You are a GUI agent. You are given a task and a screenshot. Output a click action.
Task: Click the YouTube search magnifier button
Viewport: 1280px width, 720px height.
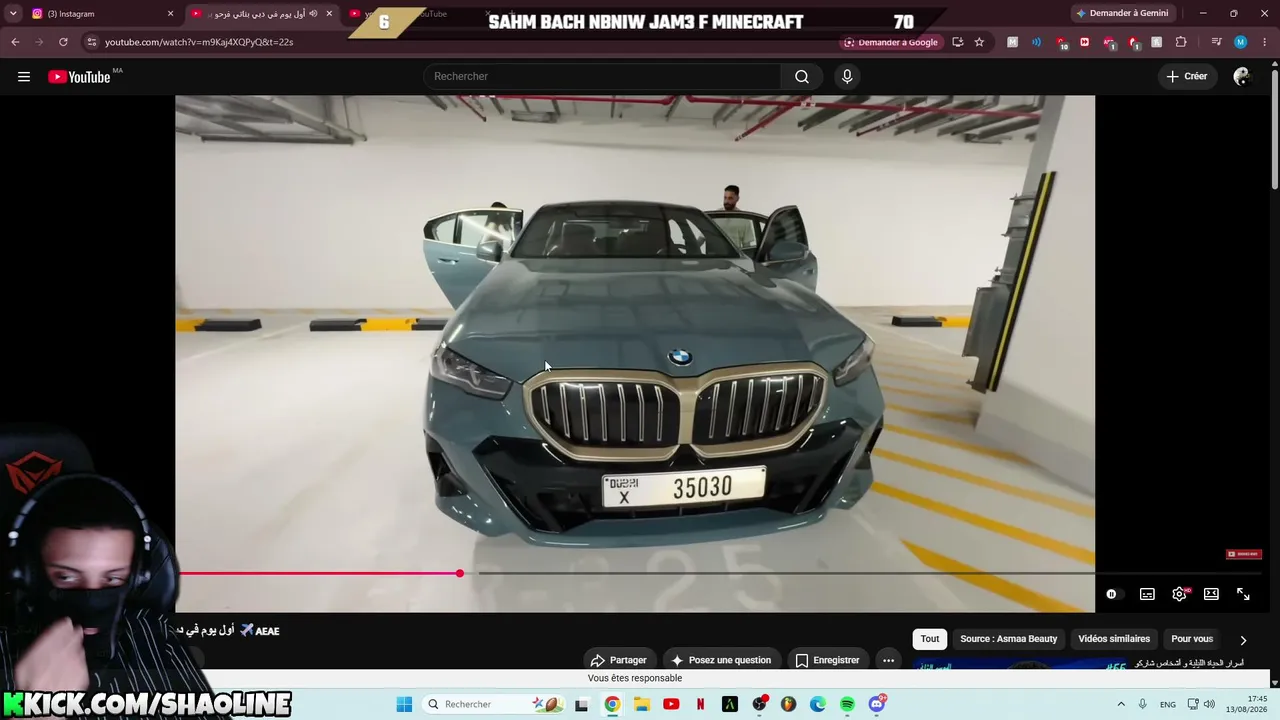802,77
